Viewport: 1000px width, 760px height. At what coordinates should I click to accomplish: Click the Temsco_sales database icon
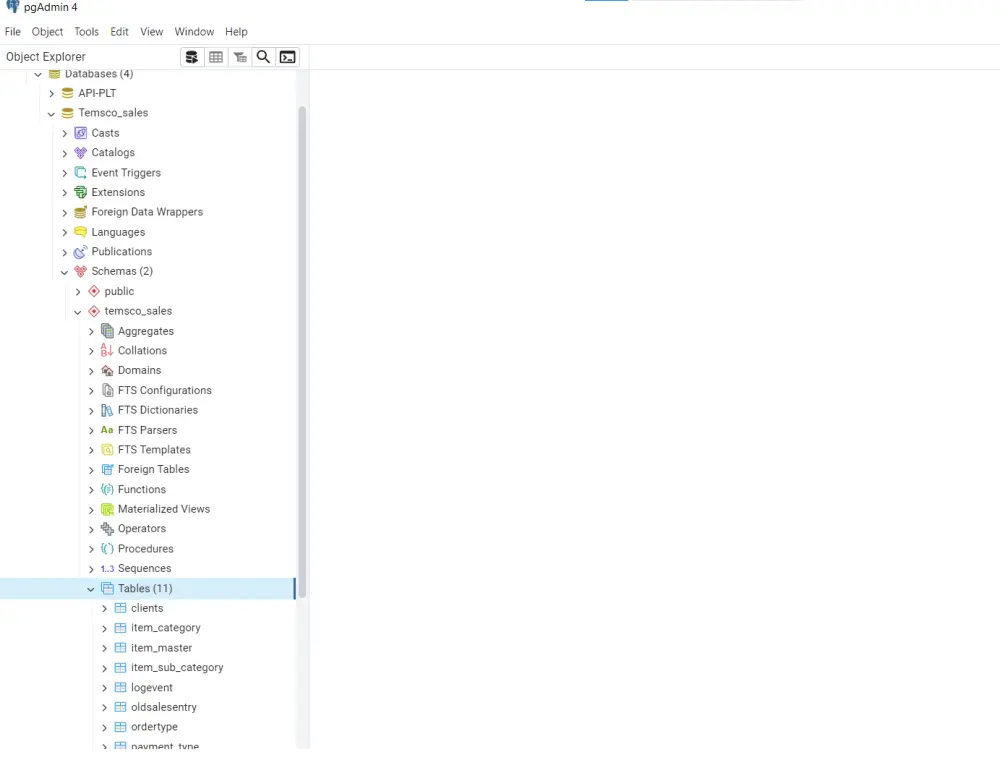(68, 113)
